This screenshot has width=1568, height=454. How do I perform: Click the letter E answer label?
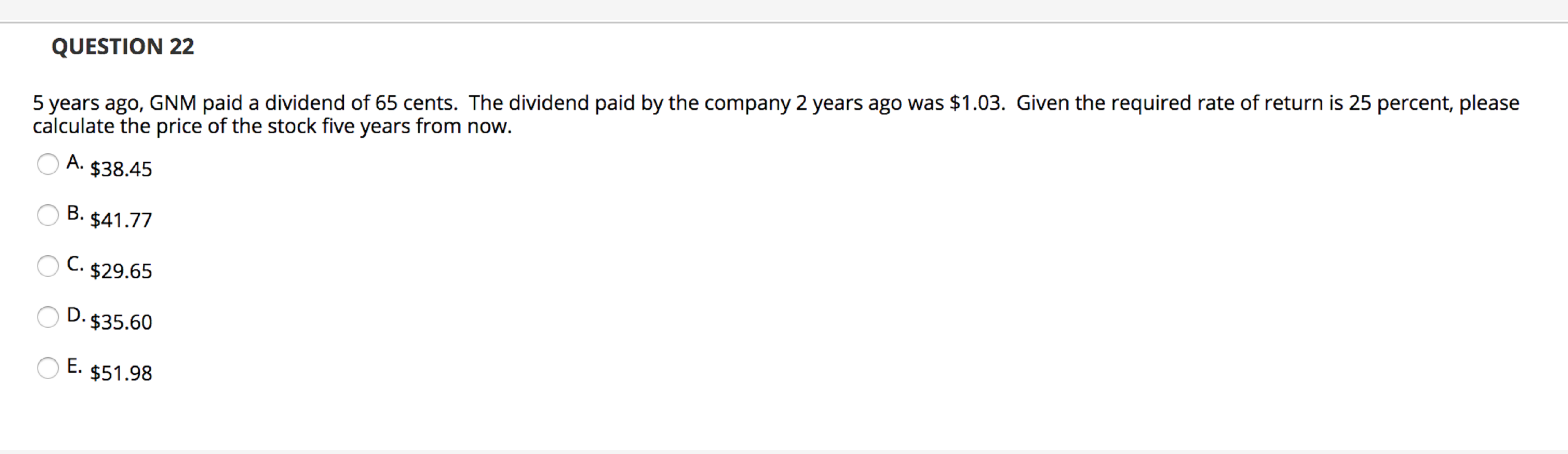click(x=74, y=366)
